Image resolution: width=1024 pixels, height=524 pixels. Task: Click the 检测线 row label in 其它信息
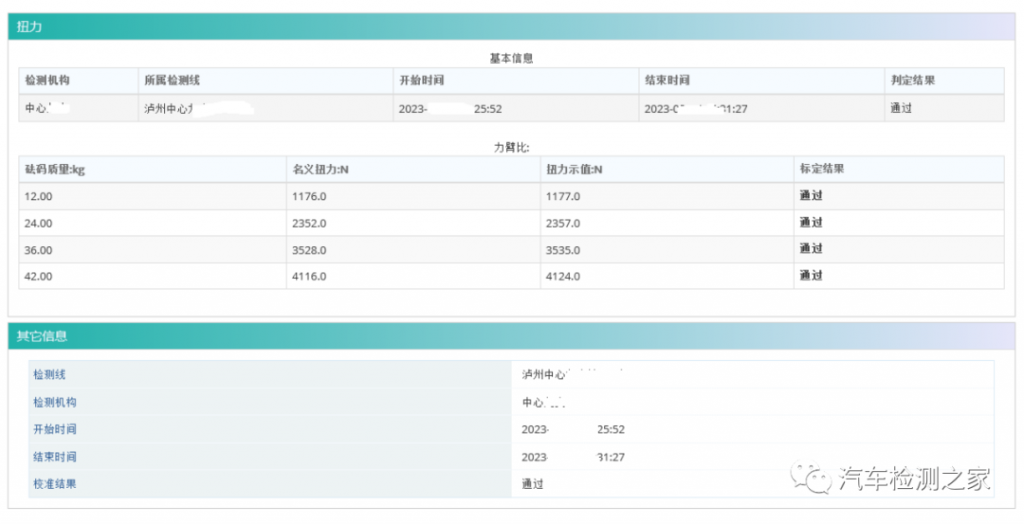coord(49,374)
